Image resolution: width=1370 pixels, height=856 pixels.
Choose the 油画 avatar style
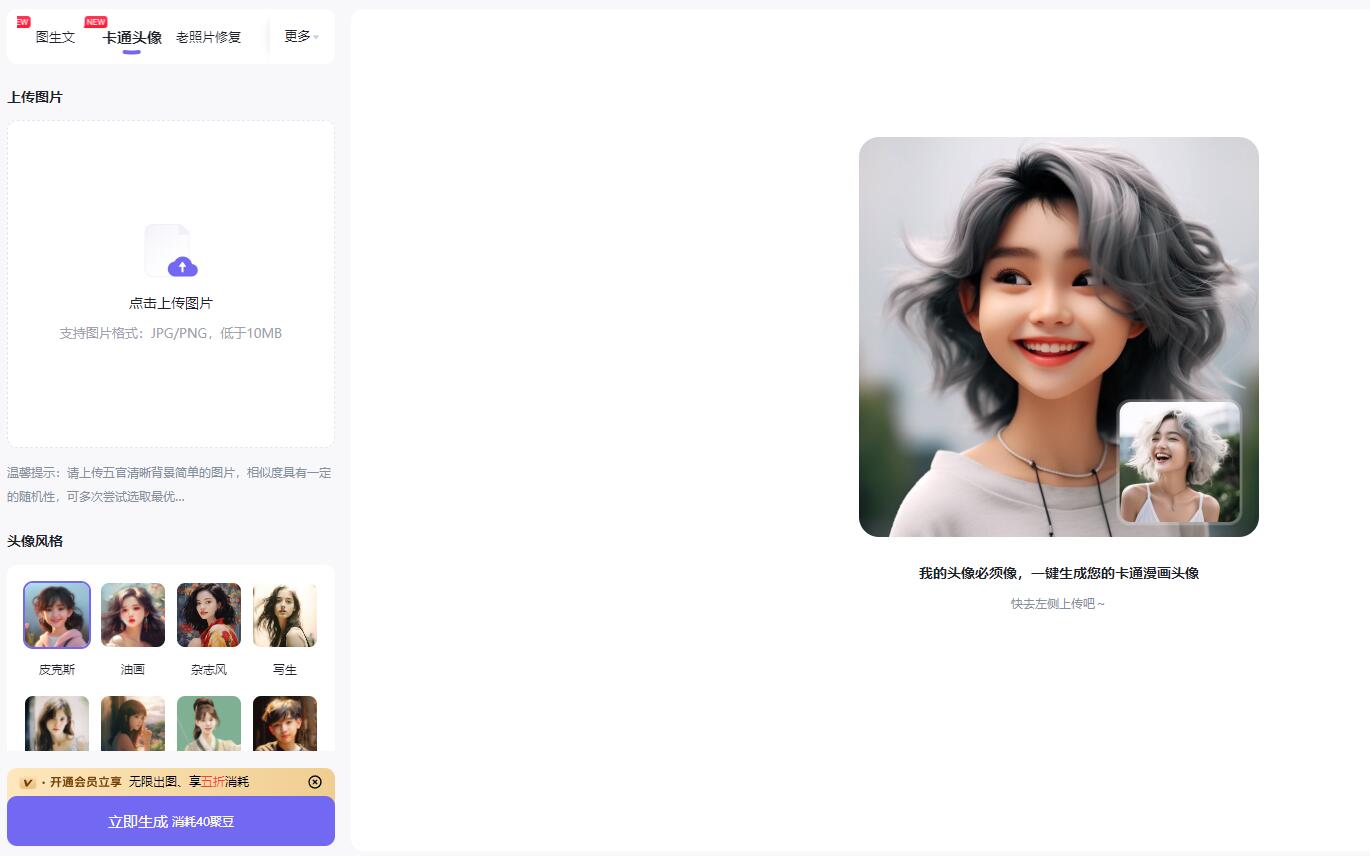pos(133,615)
